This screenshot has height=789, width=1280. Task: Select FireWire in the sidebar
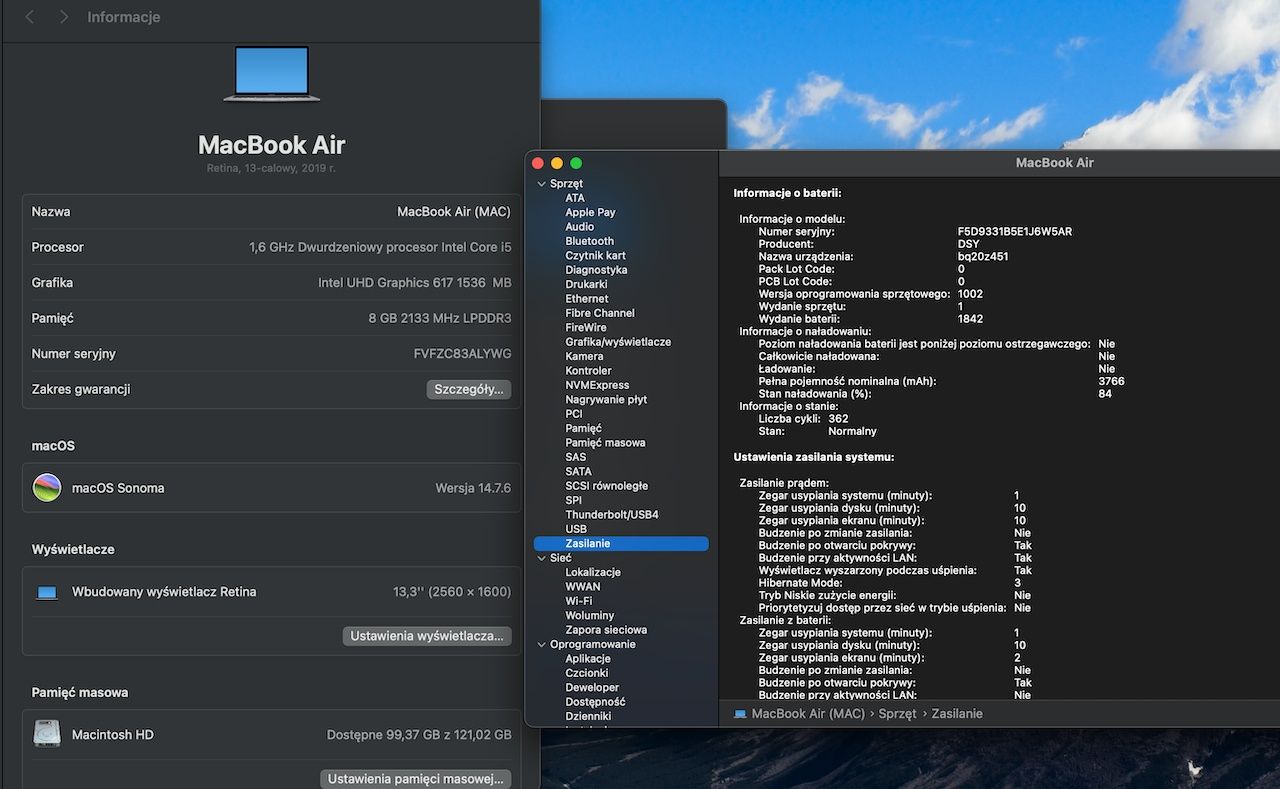[586, 327]
